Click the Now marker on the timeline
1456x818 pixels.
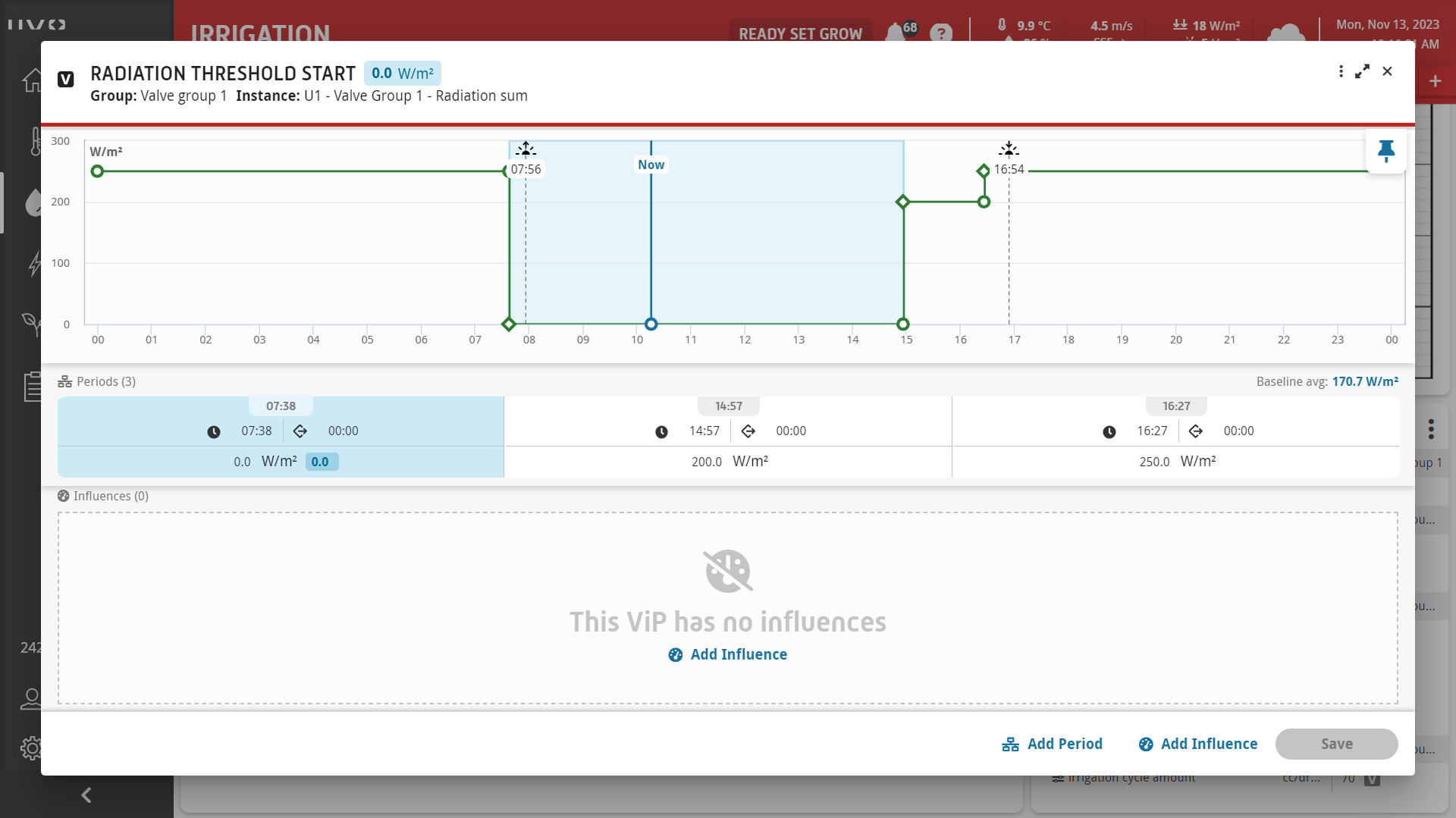(651, 165)
